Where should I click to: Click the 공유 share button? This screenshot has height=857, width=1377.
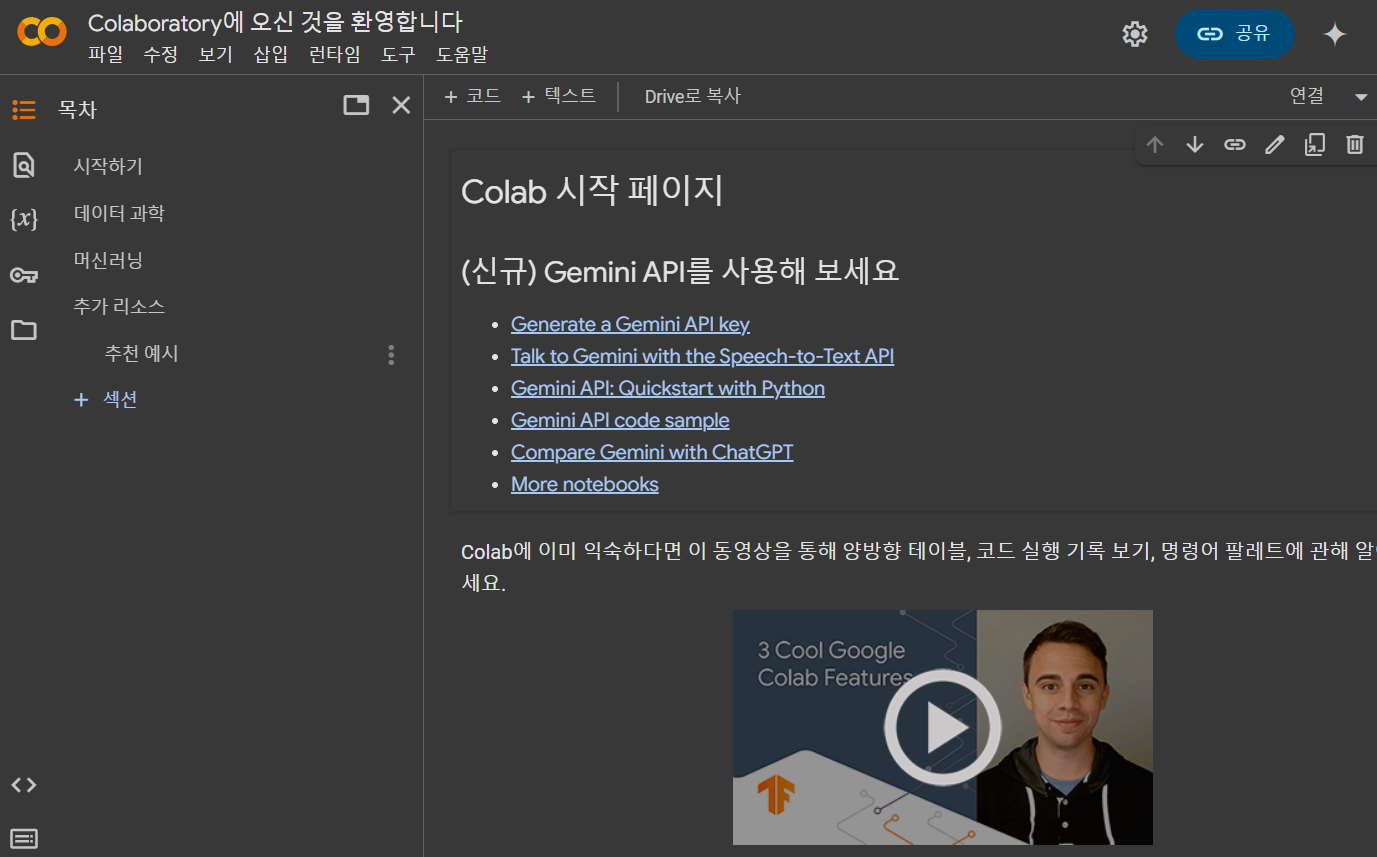(x=1234, y=34)
